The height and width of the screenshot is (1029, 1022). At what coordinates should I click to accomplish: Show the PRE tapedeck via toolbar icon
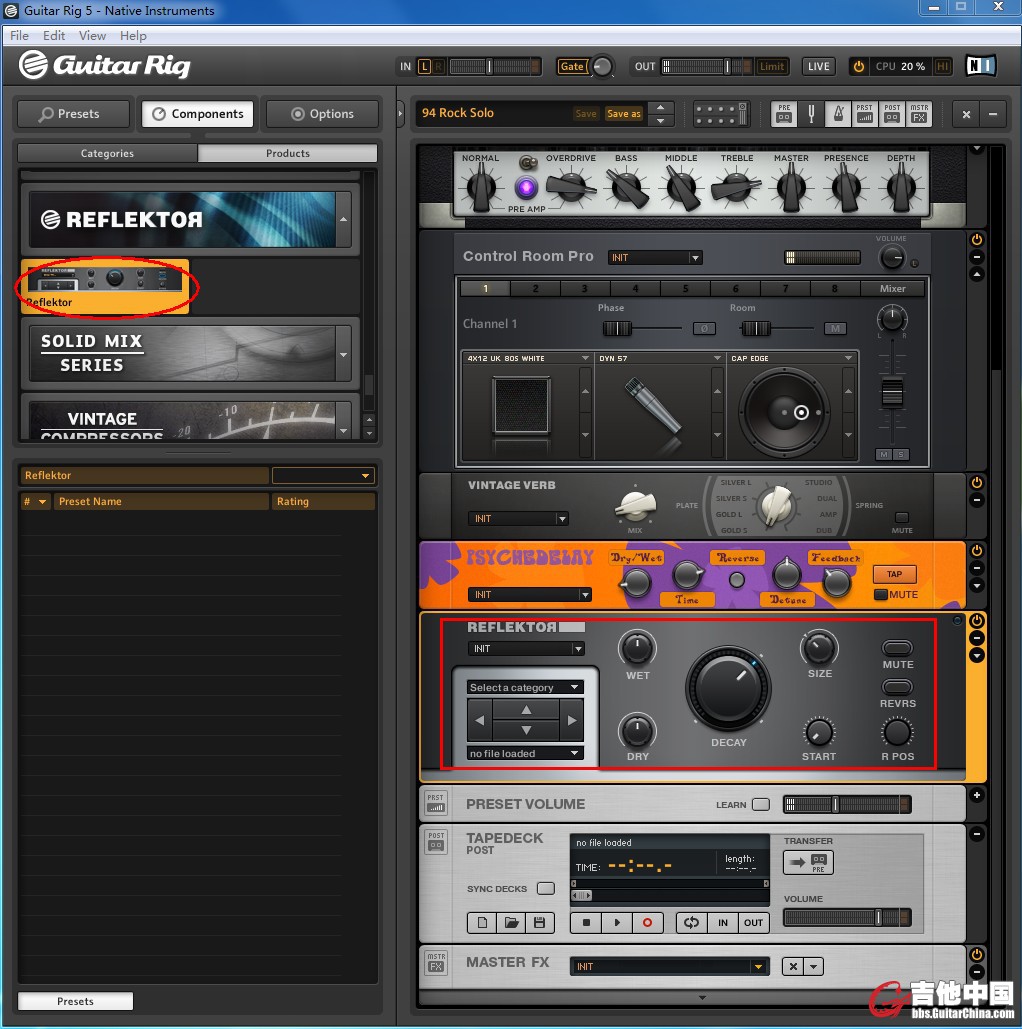784,114
